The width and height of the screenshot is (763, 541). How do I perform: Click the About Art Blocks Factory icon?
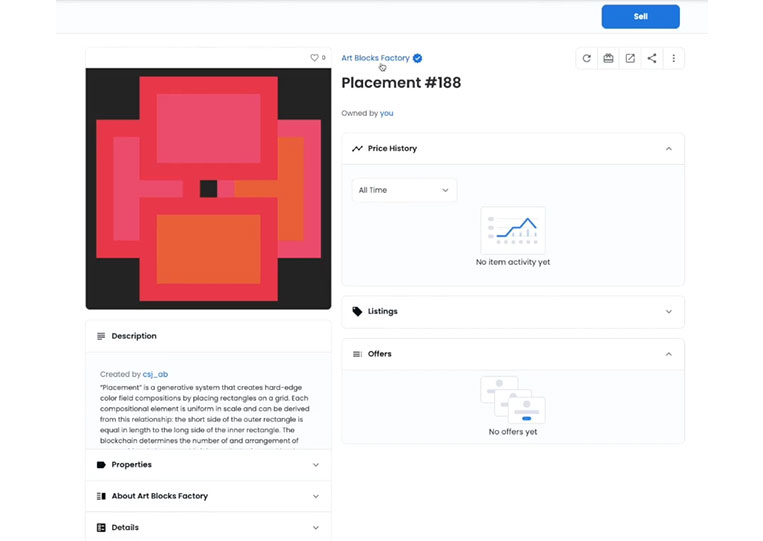coord(101,496)
